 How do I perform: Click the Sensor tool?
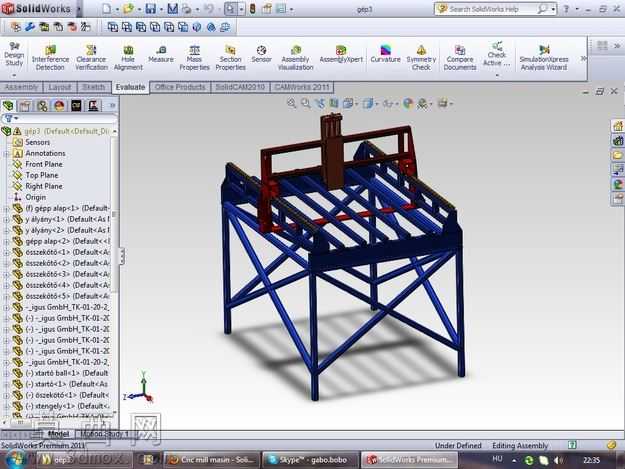pyautogui.click(x=261, y=54)
